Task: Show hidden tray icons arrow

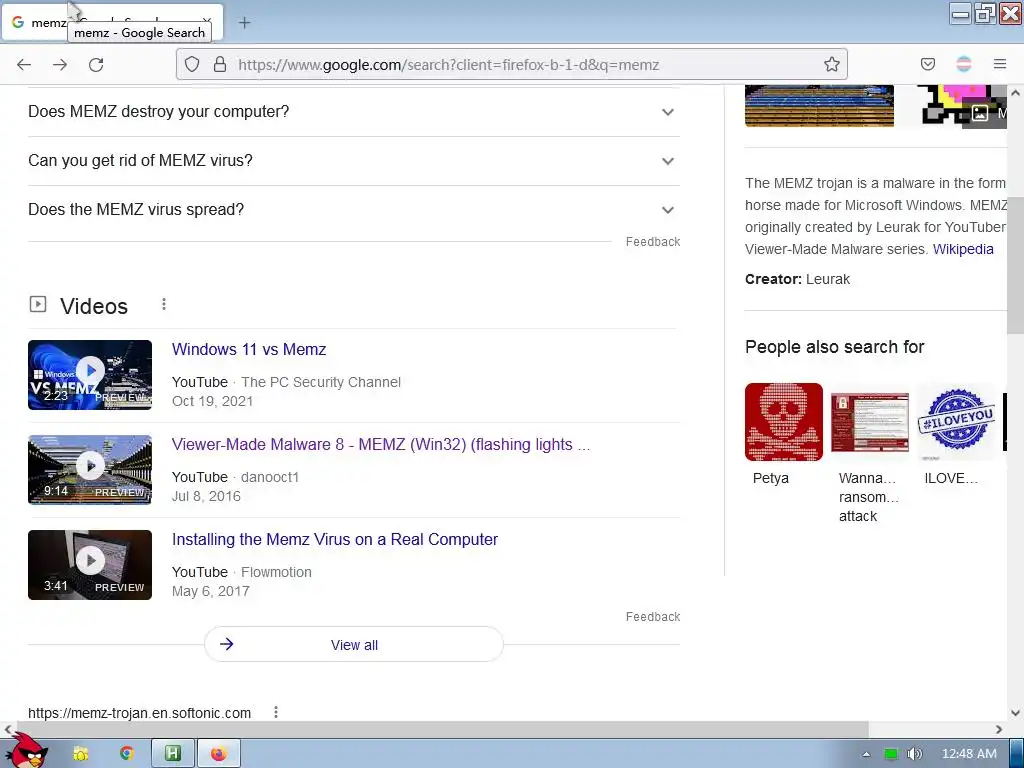Action: (x=867, y=754)
